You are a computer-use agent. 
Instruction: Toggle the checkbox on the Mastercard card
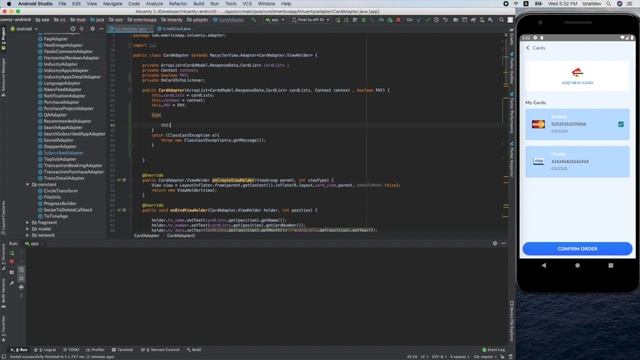point(621,124)
